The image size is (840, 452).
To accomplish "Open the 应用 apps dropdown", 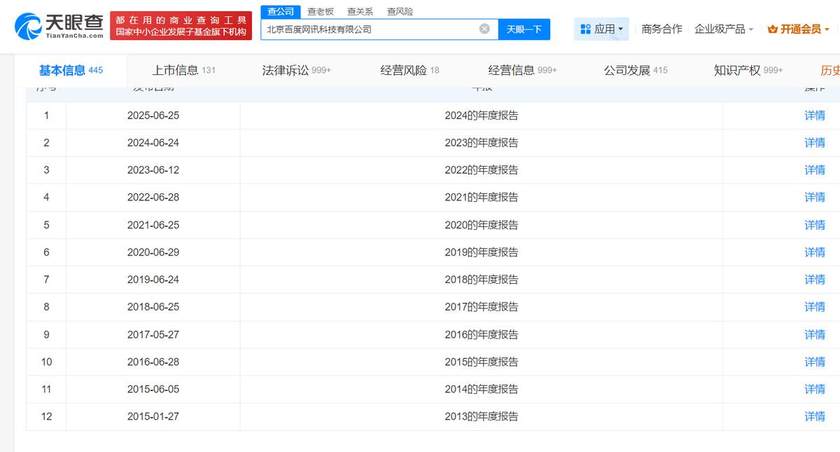I will [601, 29].
